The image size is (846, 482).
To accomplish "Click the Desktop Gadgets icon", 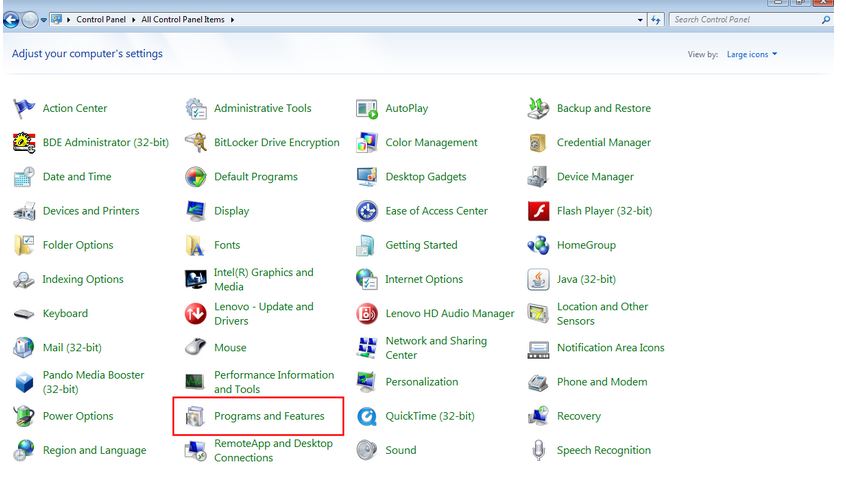I will [367, 177].
